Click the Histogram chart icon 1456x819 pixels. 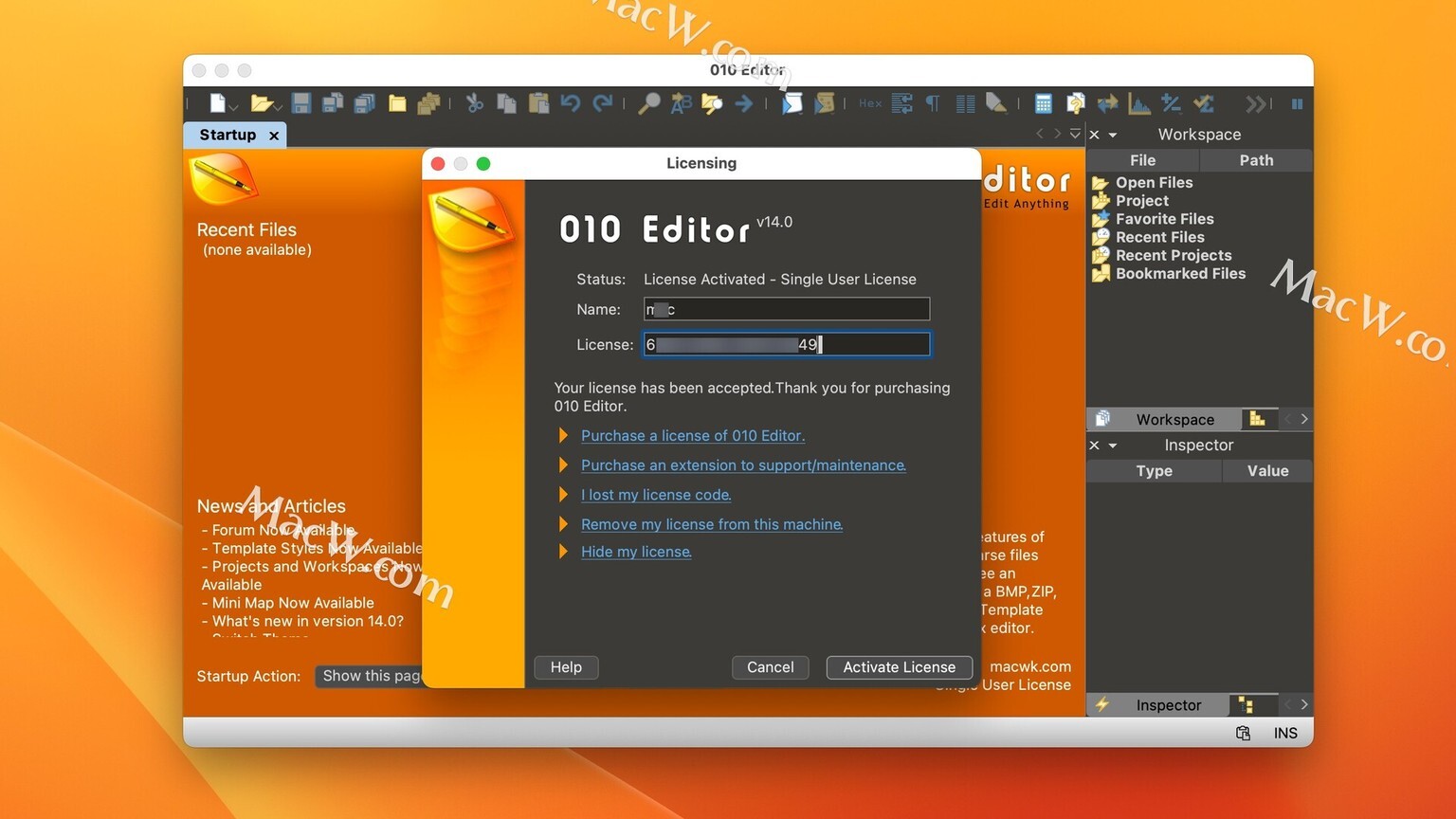click(1138, 103)
